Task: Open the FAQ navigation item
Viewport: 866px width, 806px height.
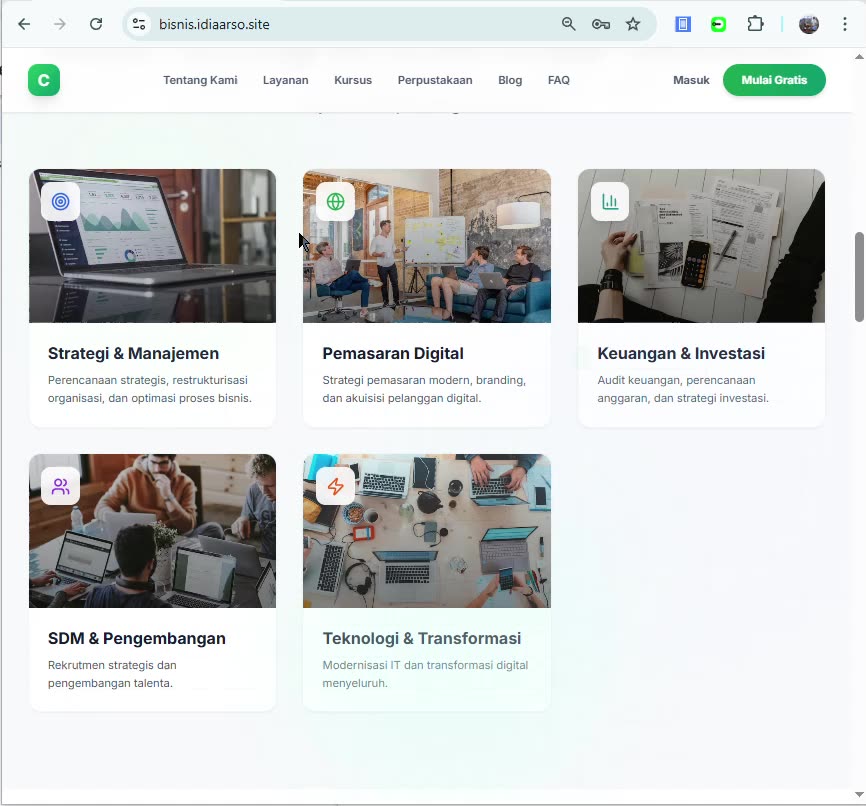Action: point(558,80)
